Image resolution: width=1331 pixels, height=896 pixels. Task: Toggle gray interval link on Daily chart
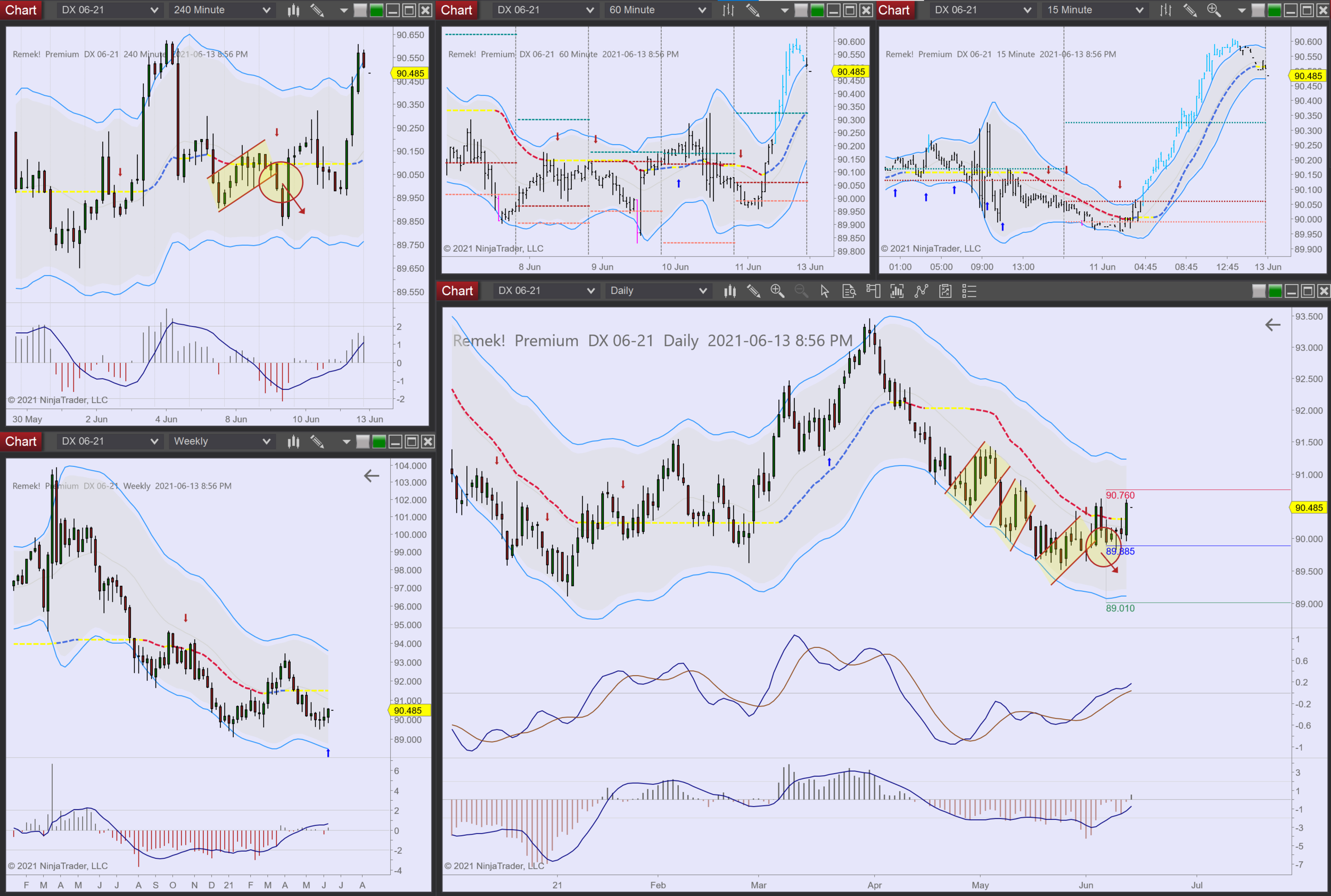(1259, 291)
